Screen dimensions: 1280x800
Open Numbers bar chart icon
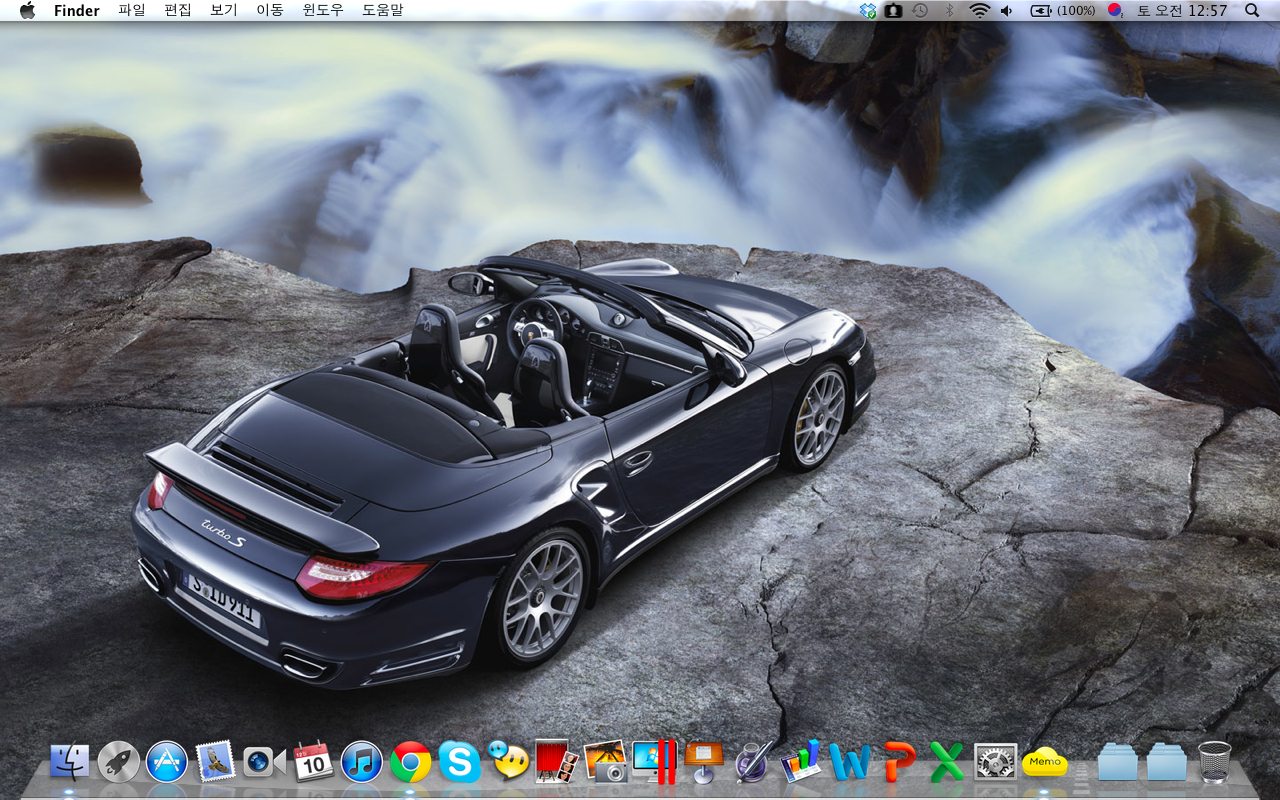coord(800,762)
